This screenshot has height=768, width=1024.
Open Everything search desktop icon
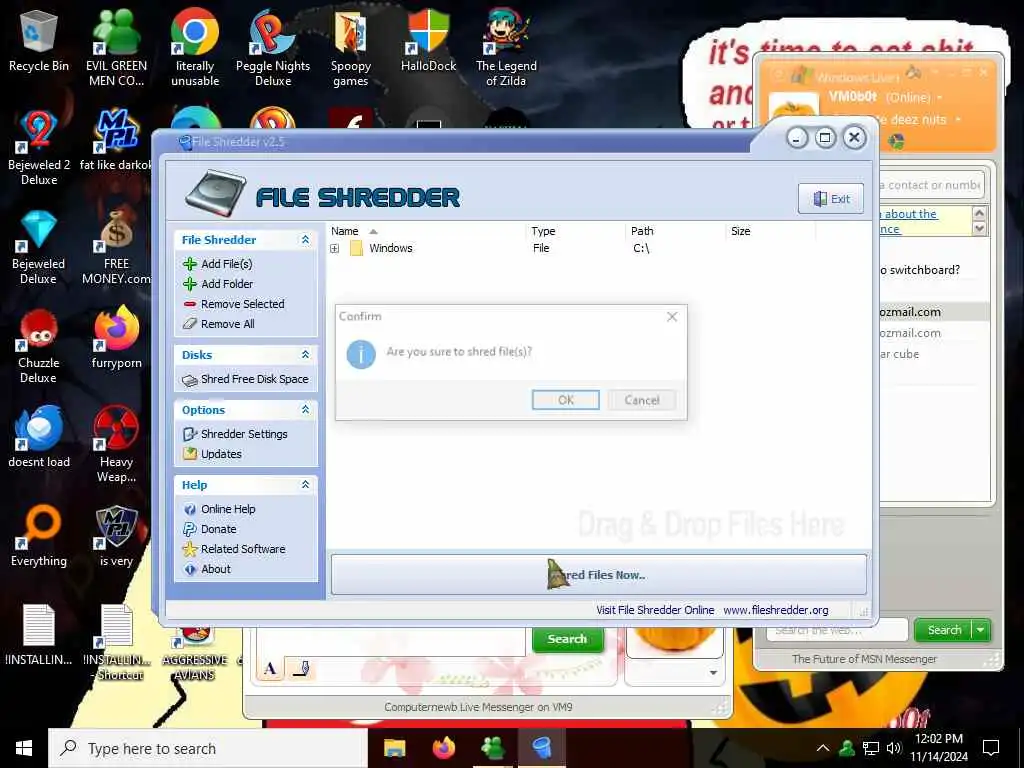pos(39,537)
